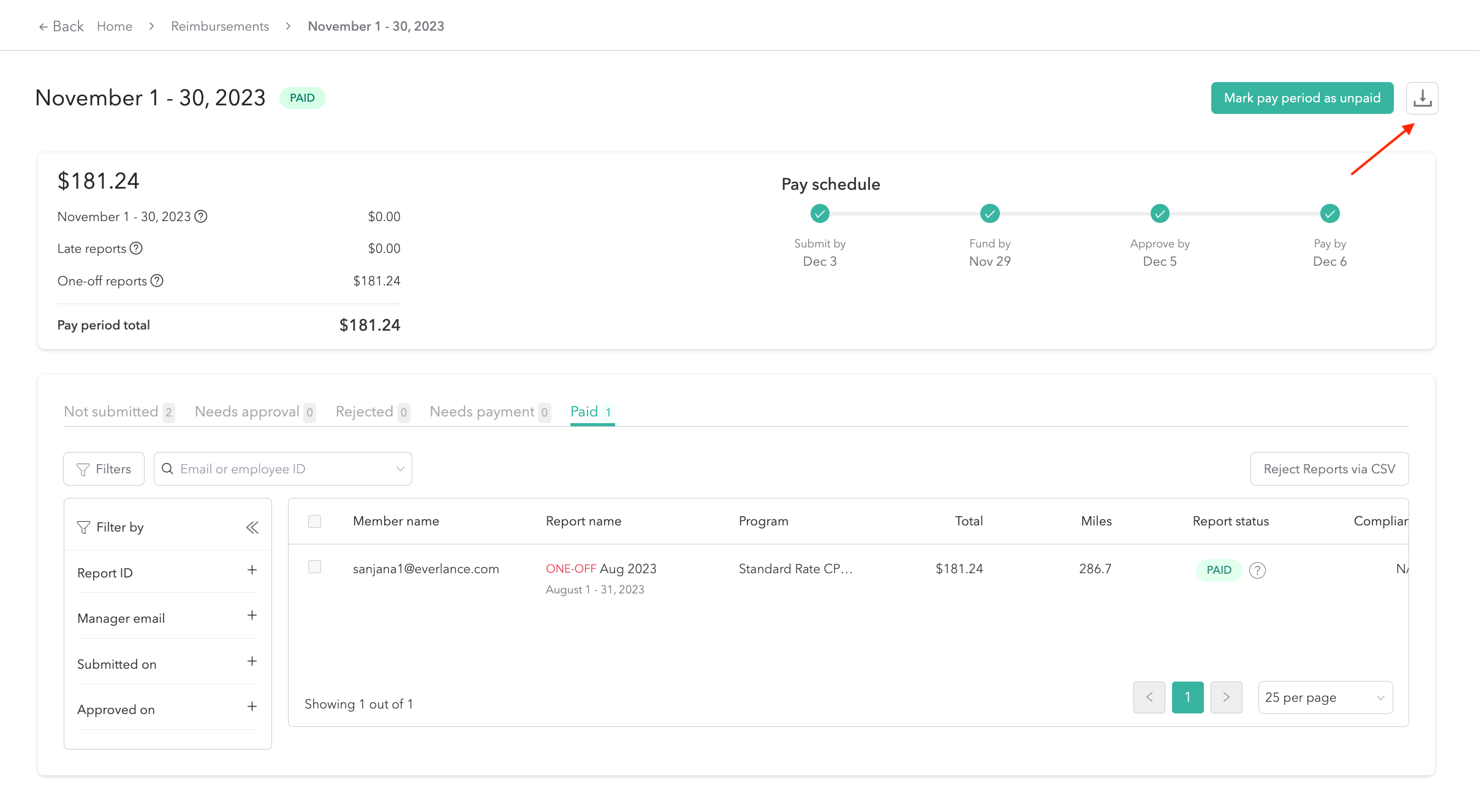This screenshot has width=1479, height=812.
Task: Click help icon beside November 1 - 30, 2023 amount
Action: click(201, 216)
